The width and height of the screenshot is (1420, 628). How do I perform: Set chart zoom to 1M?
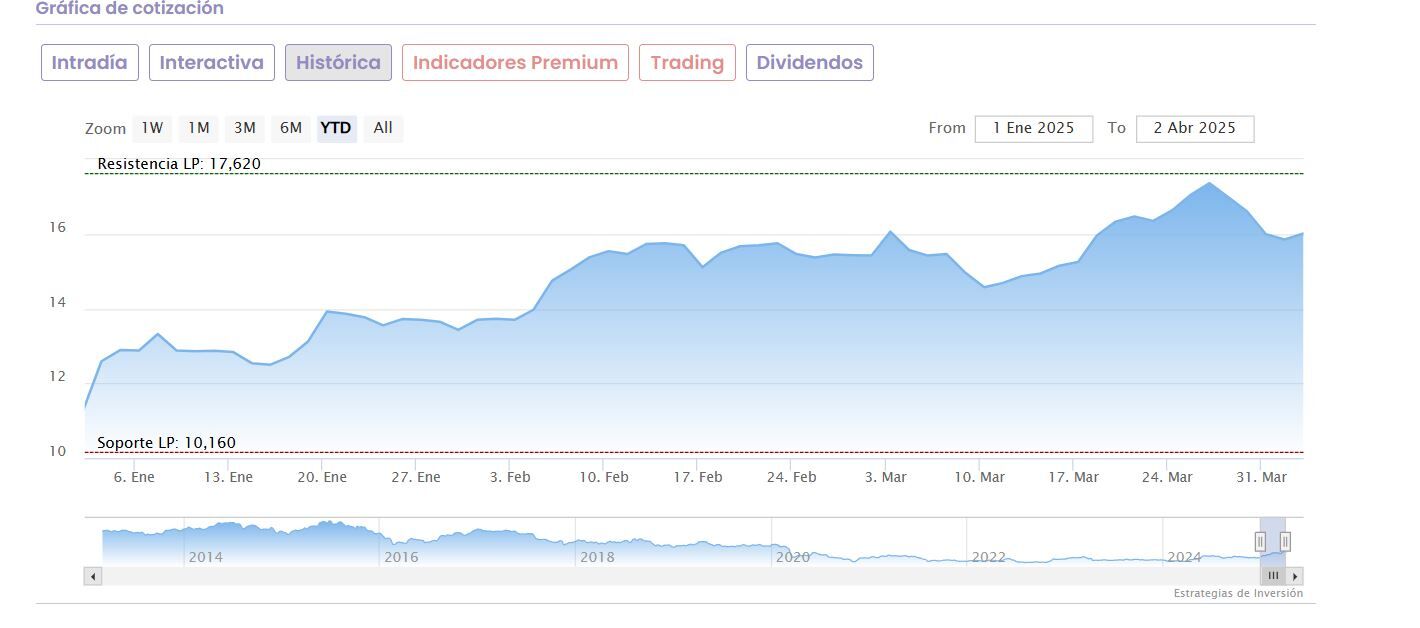tap(199, 128)
